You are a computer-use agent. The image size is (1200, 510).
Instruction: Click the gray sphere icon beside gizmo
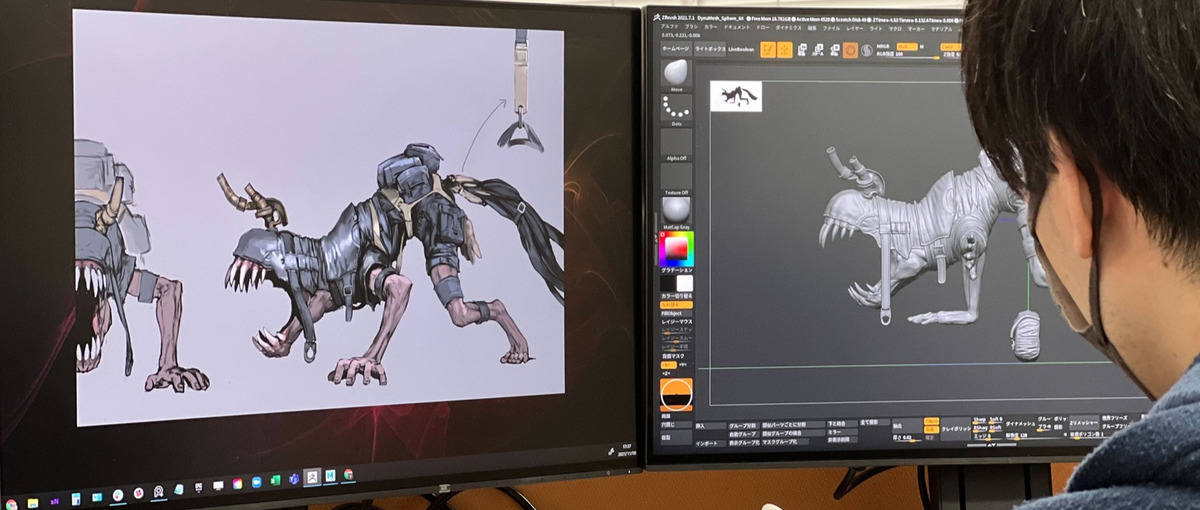[867, 50]
